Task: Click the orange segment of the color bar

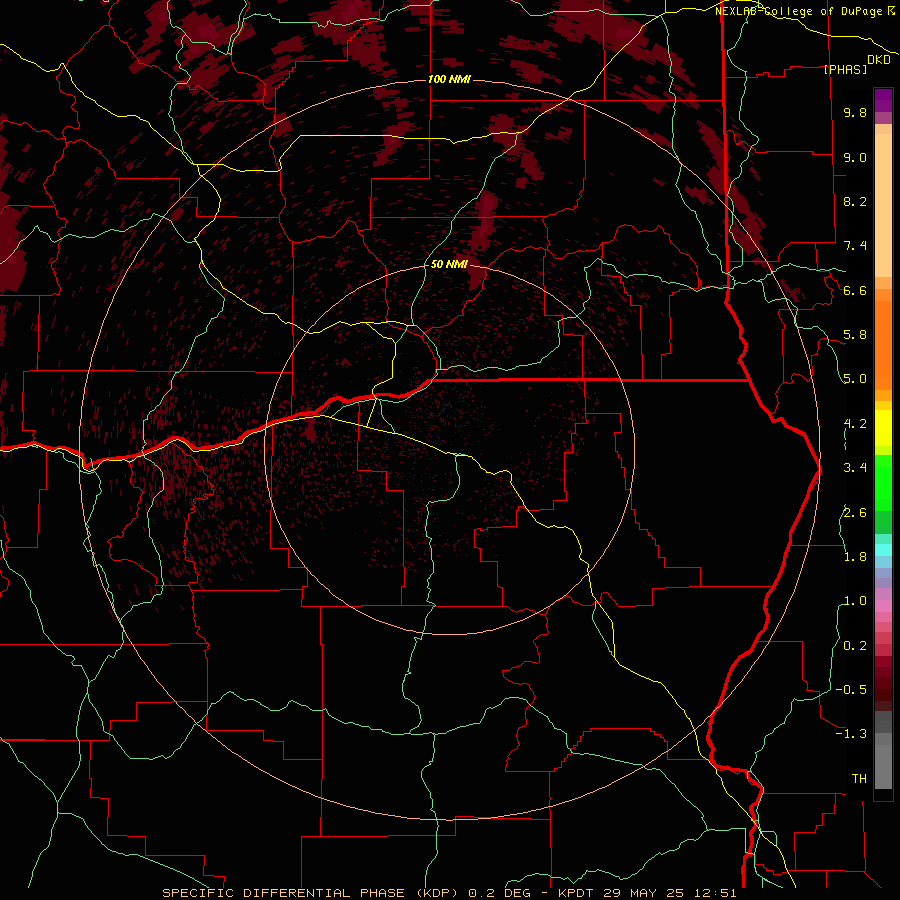Action: tap(883, 344)
